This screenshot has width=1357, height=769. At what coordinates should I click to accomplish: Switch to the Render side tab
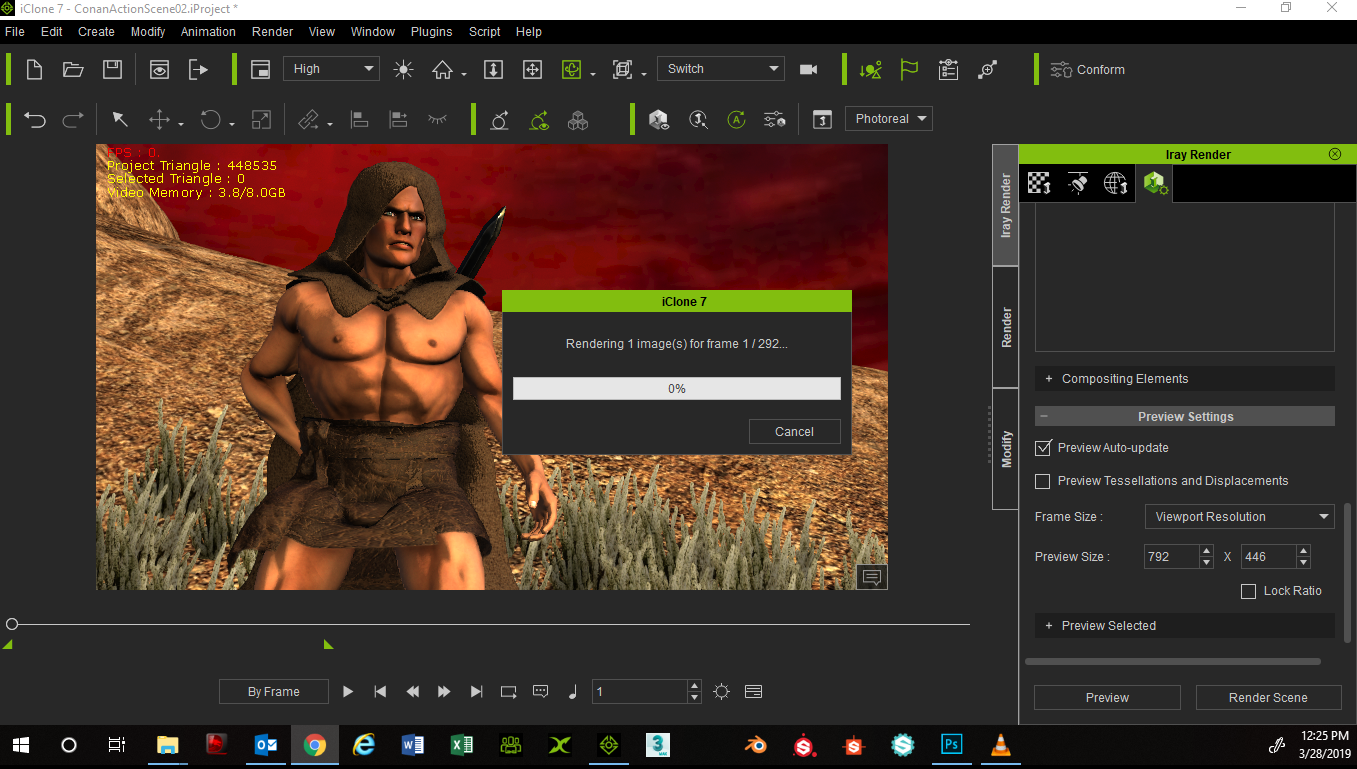pos(1006,327)
